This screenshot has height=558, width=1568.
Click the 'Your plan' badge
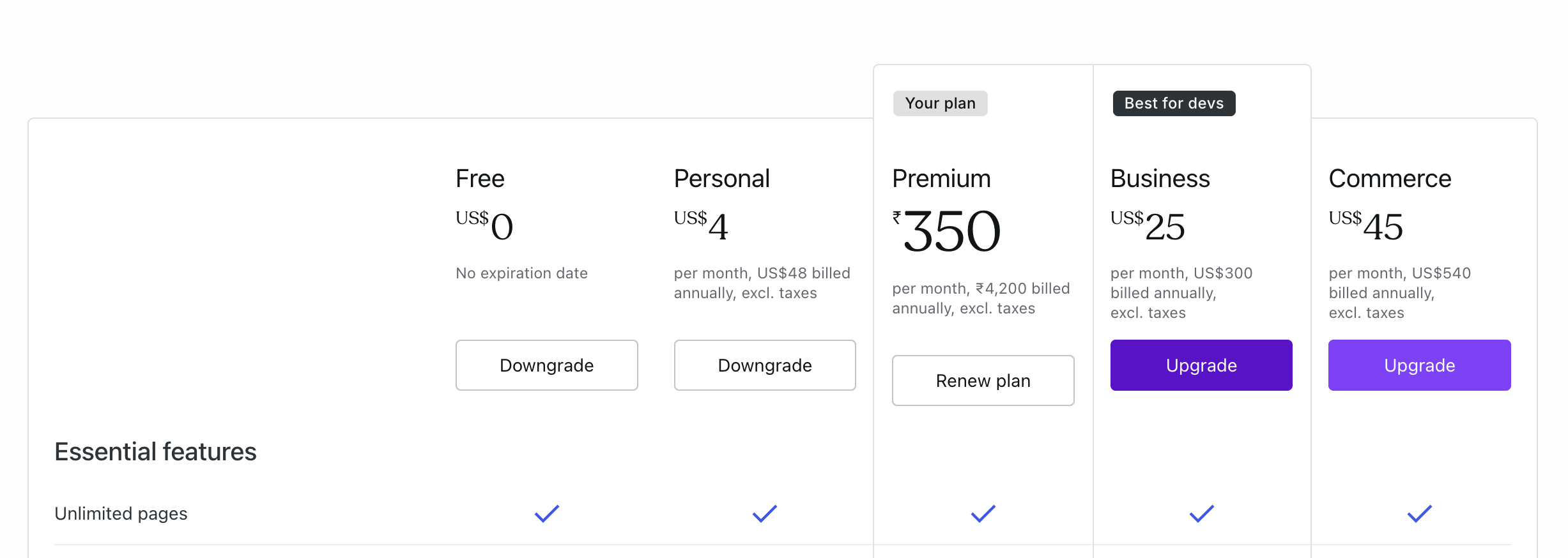point(941,103)
